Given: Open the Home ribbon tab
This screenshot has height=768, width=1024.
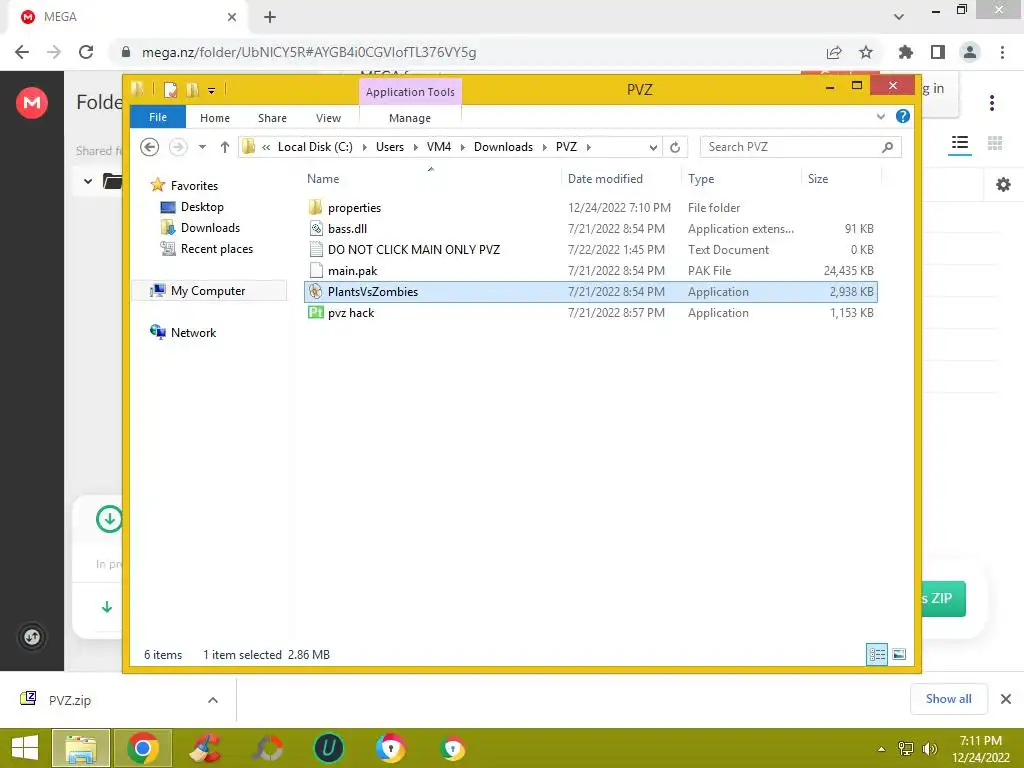Looking at the screenshot, I should click(x=215, y=118).
